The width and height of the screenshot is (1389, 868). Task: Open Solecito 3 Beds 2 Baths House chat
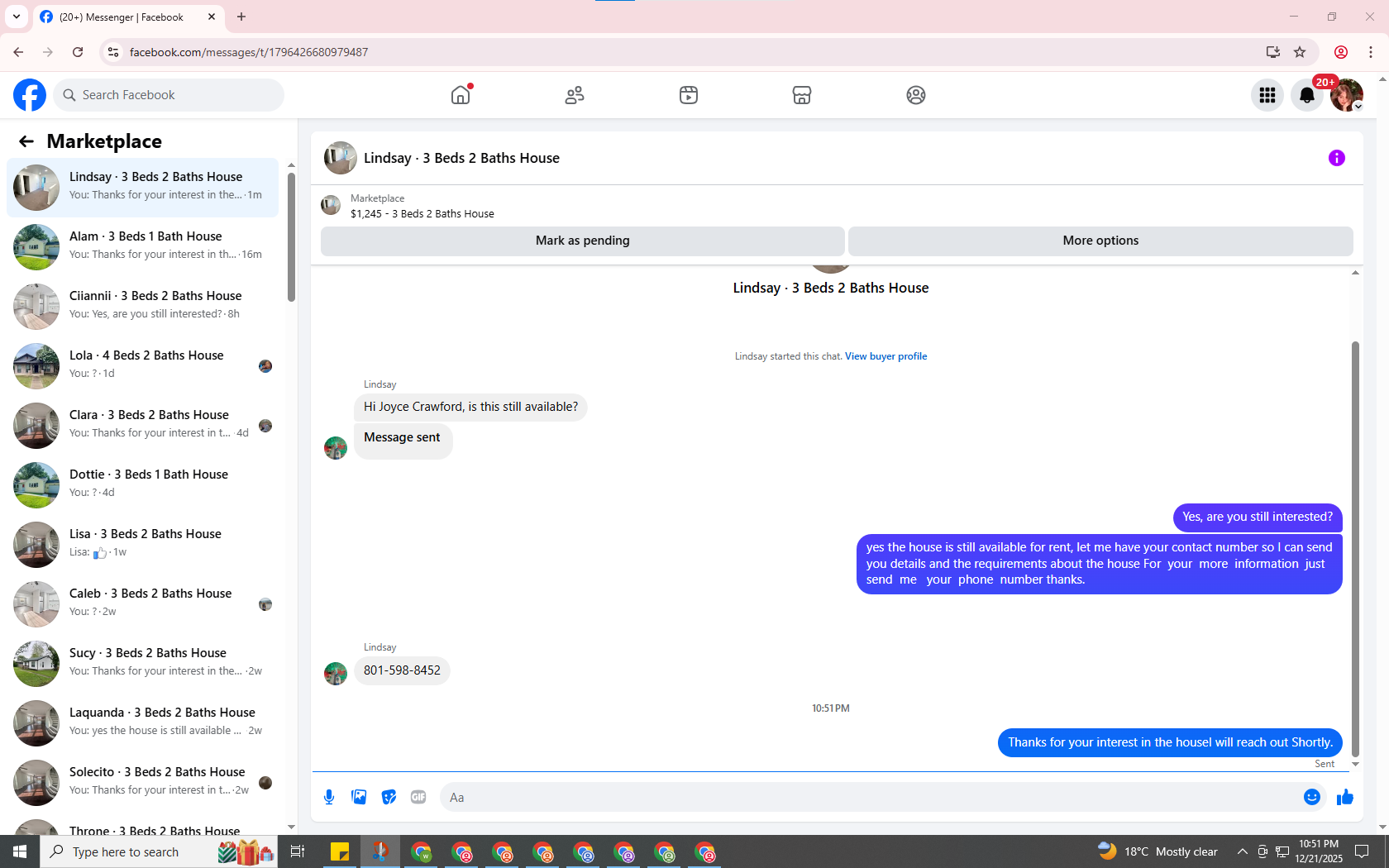[x=143, y=783]
